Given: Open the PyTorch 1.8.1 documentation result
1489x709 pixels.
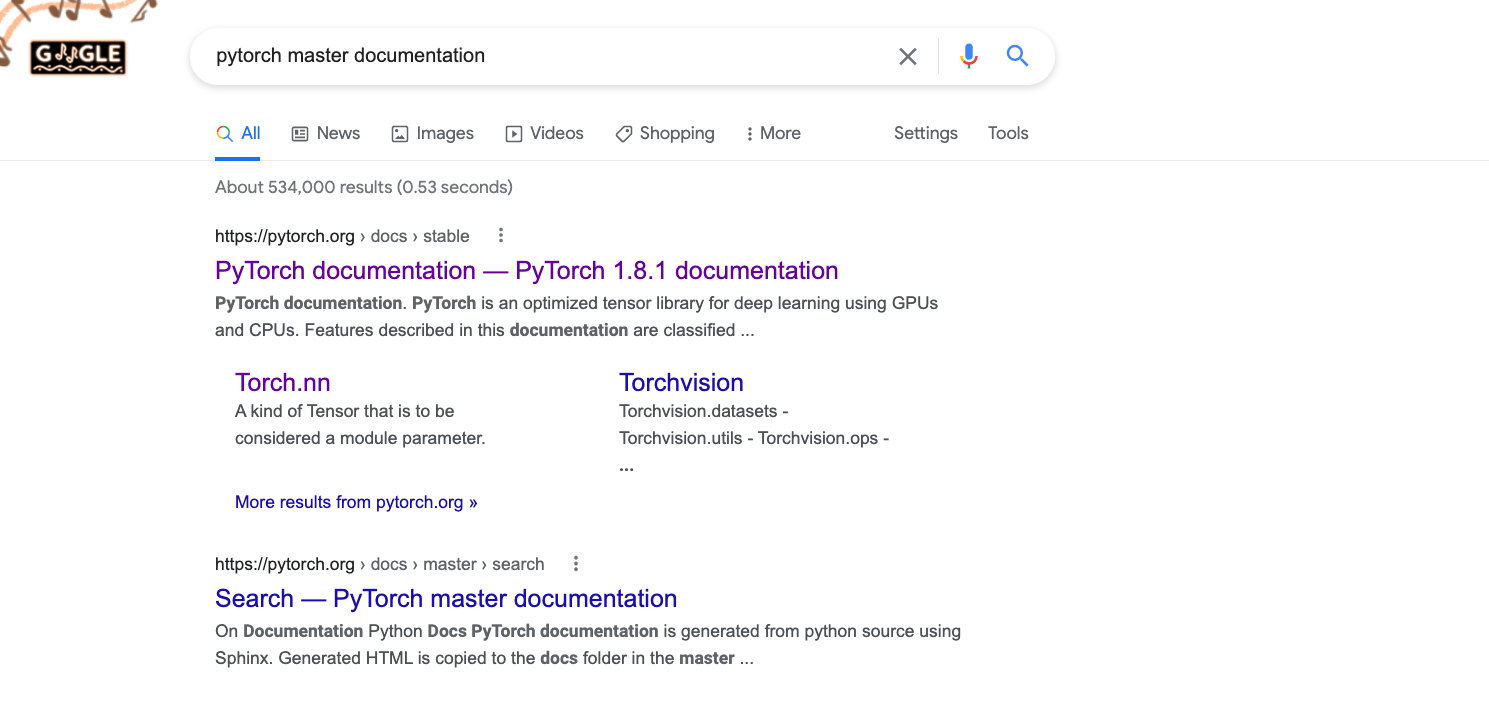Looking at the screenshot, I should coord(525,270).
